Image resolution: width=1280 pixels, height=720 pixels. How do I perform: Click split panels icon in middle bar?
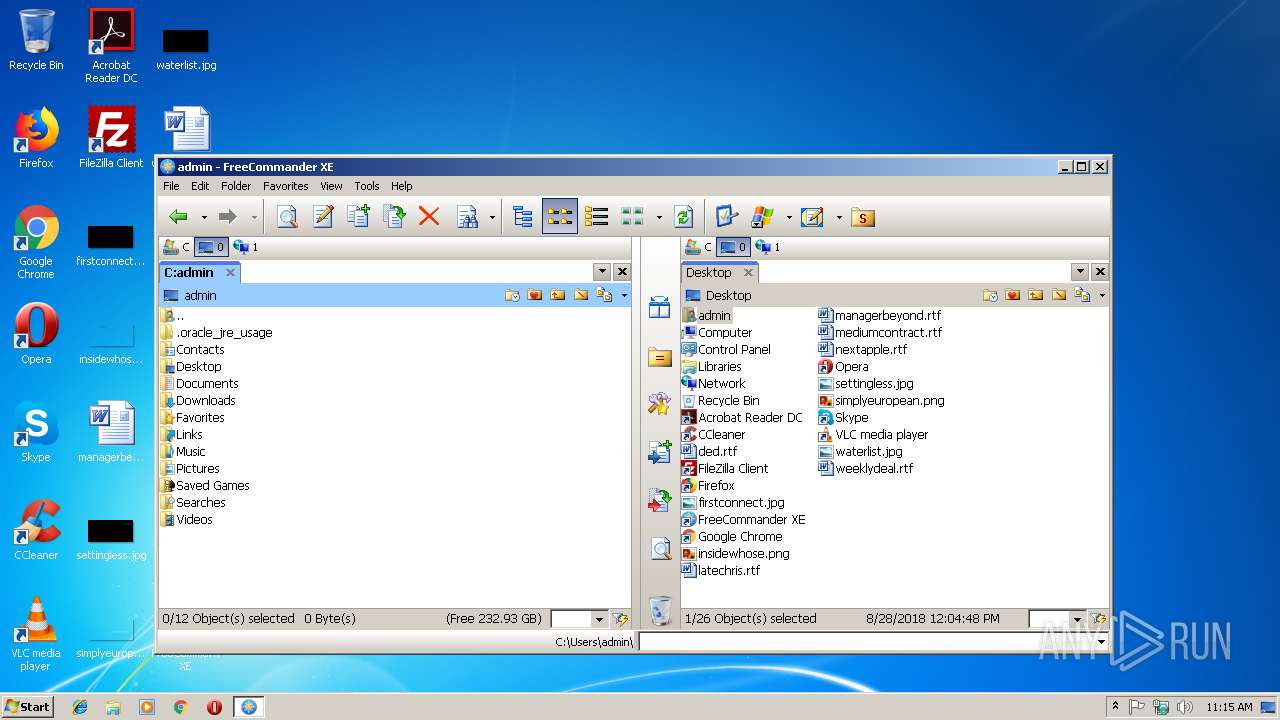[x=660, y=307]
